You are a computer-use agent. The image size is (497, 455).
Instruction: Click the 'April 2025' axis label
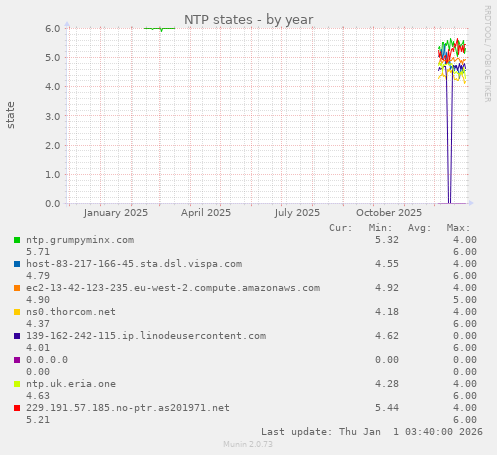tap(206, 213)
